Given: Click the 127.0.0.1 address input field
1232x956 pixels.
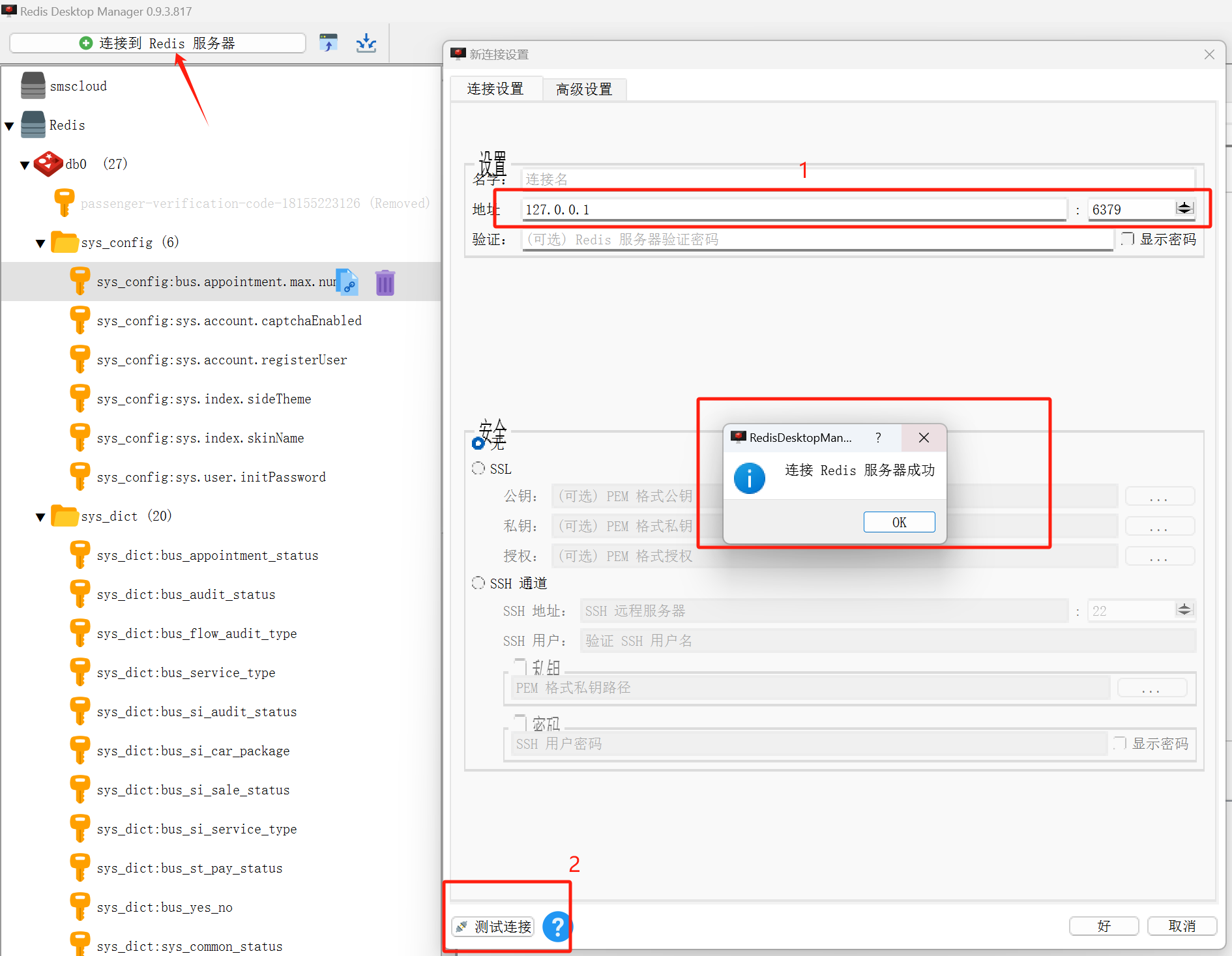Looking at the screenshot, I should (x=794, y=209).
